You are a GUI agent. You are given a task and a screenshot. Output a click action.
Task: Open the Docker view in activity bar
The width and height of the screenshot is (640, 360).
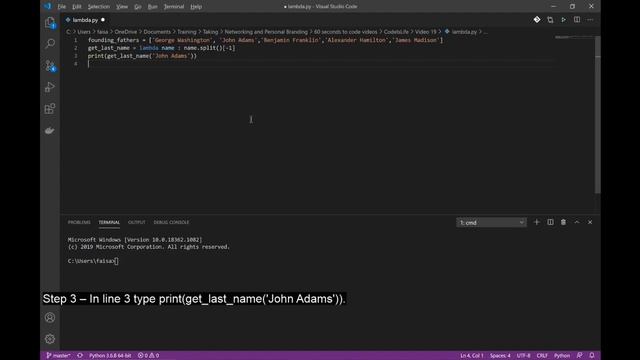click(x=50, y=131)
